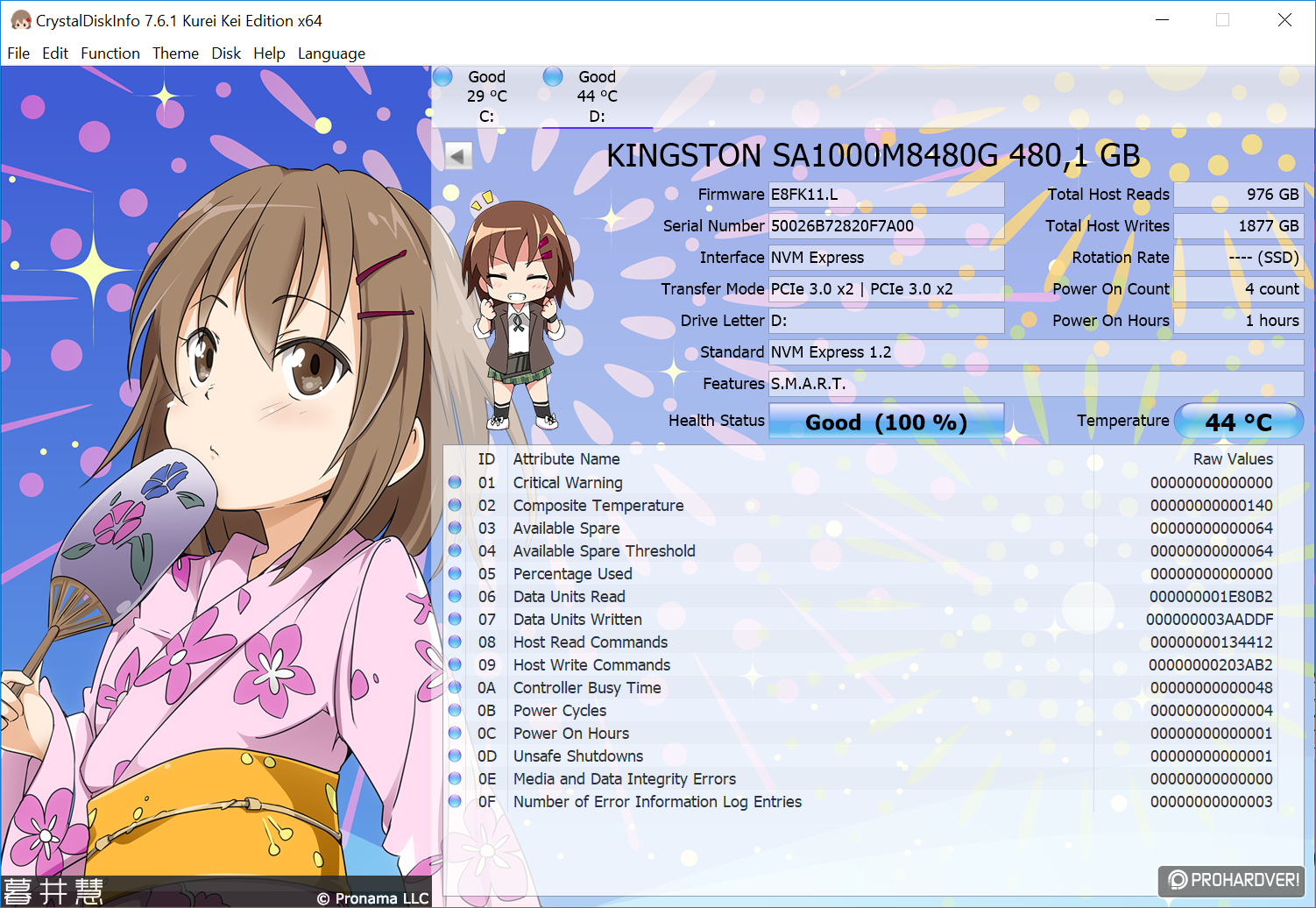Click raw value 00000000000048
Screen dimensions: 1316x908
pos(1211,688)
